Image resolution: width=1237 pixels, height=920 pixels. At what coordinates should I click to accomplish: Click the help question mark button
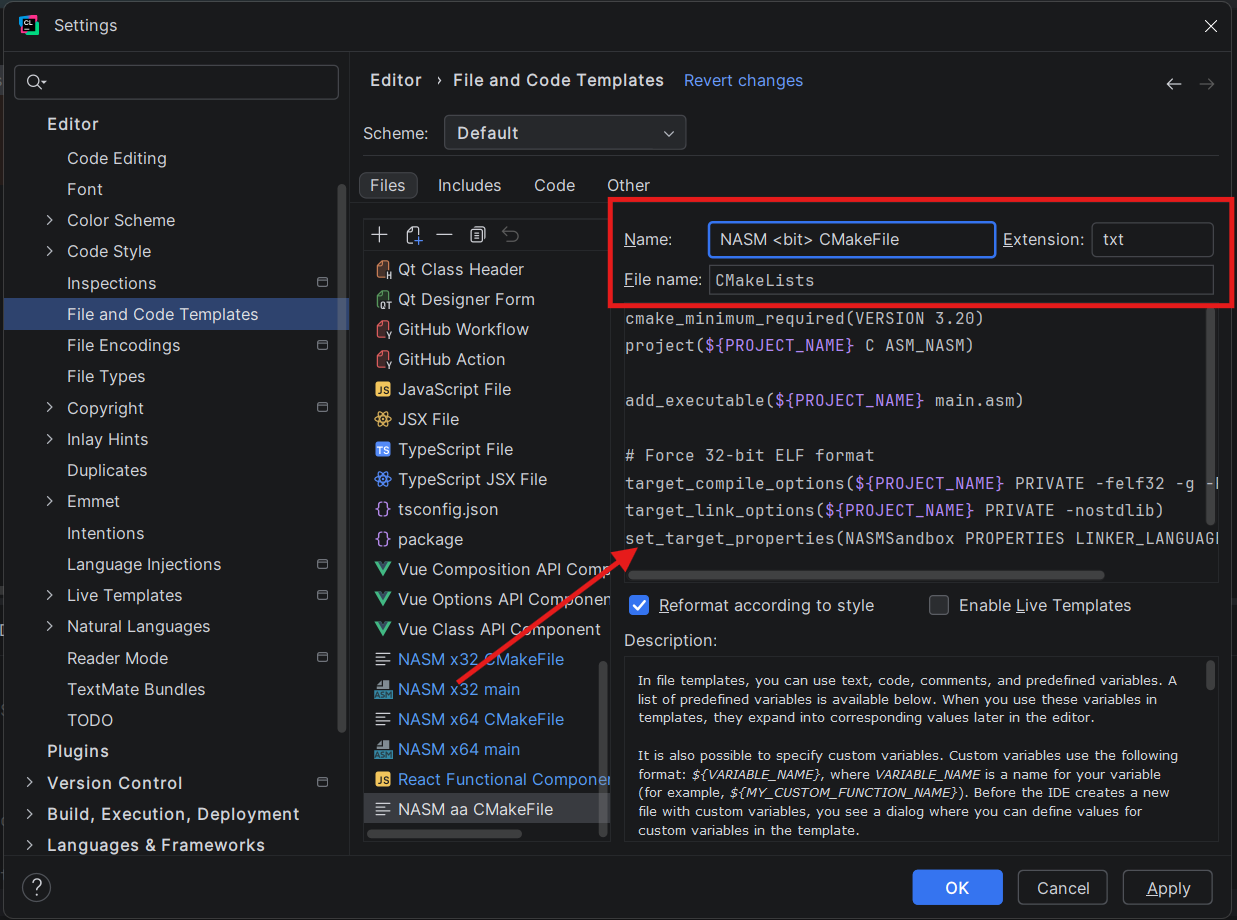click(x=36, y=887)
